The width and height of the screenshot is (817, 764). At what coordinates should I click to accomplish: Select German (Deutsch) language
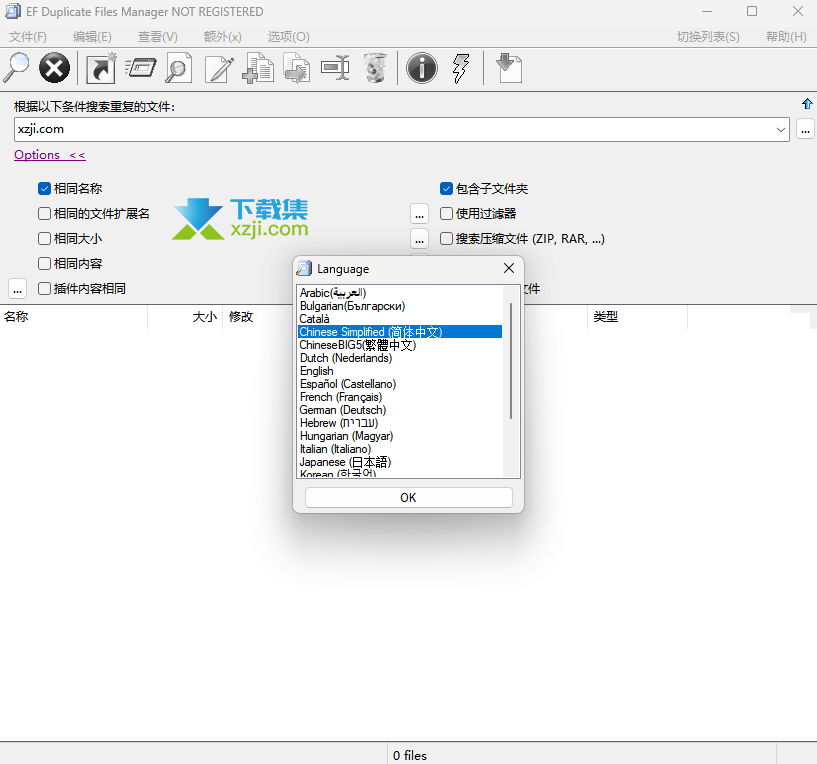[x=400, y=410]
